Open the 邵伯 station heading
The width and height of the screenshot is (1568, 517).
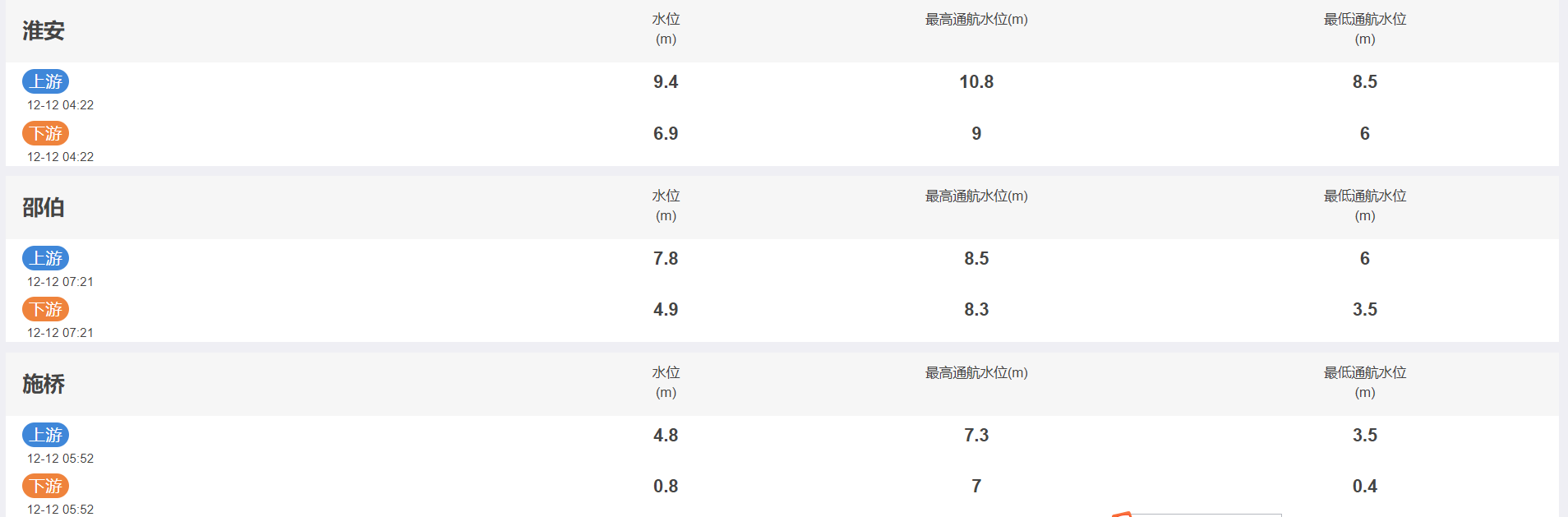point(44,207)
